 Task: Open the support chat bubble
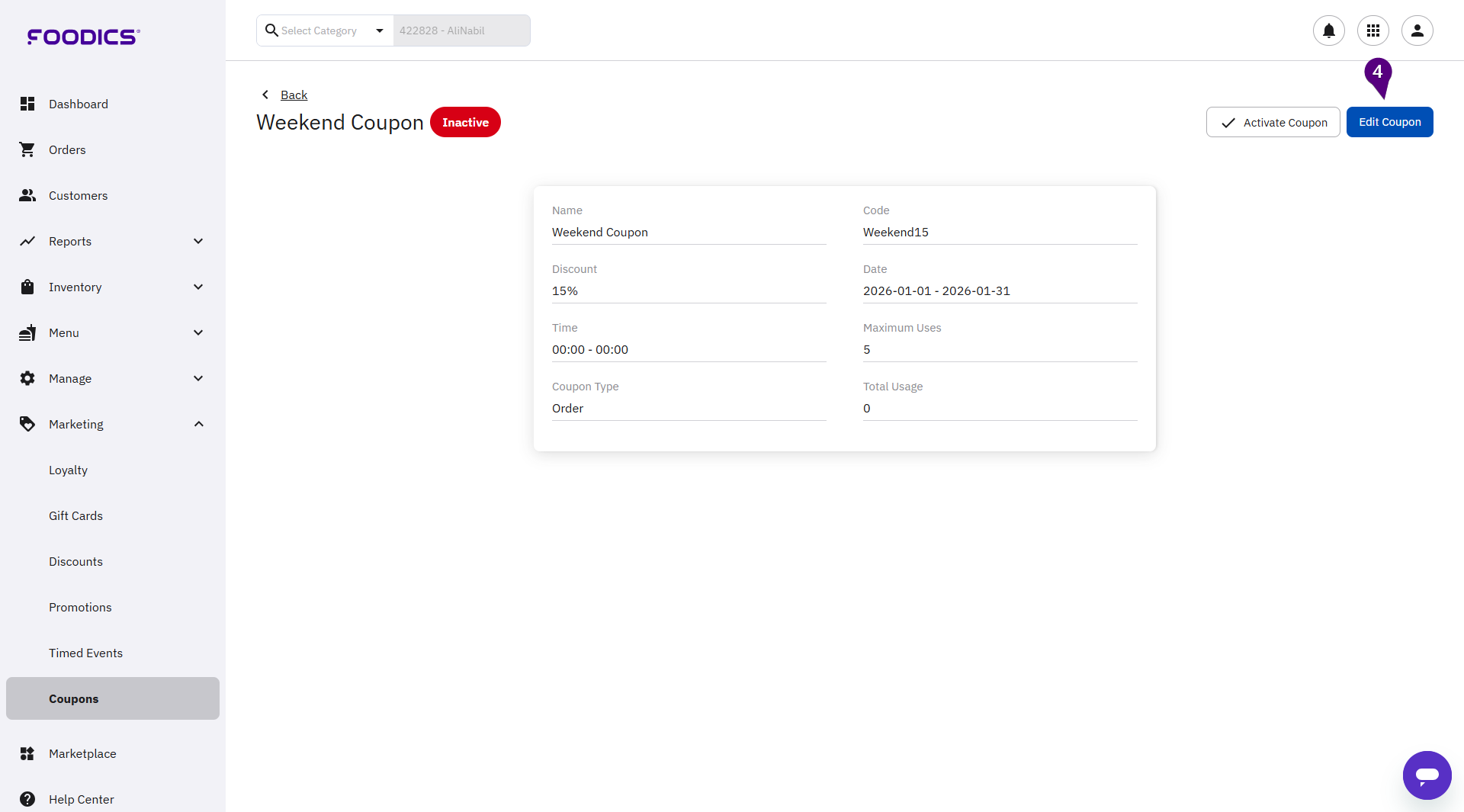1427,775
